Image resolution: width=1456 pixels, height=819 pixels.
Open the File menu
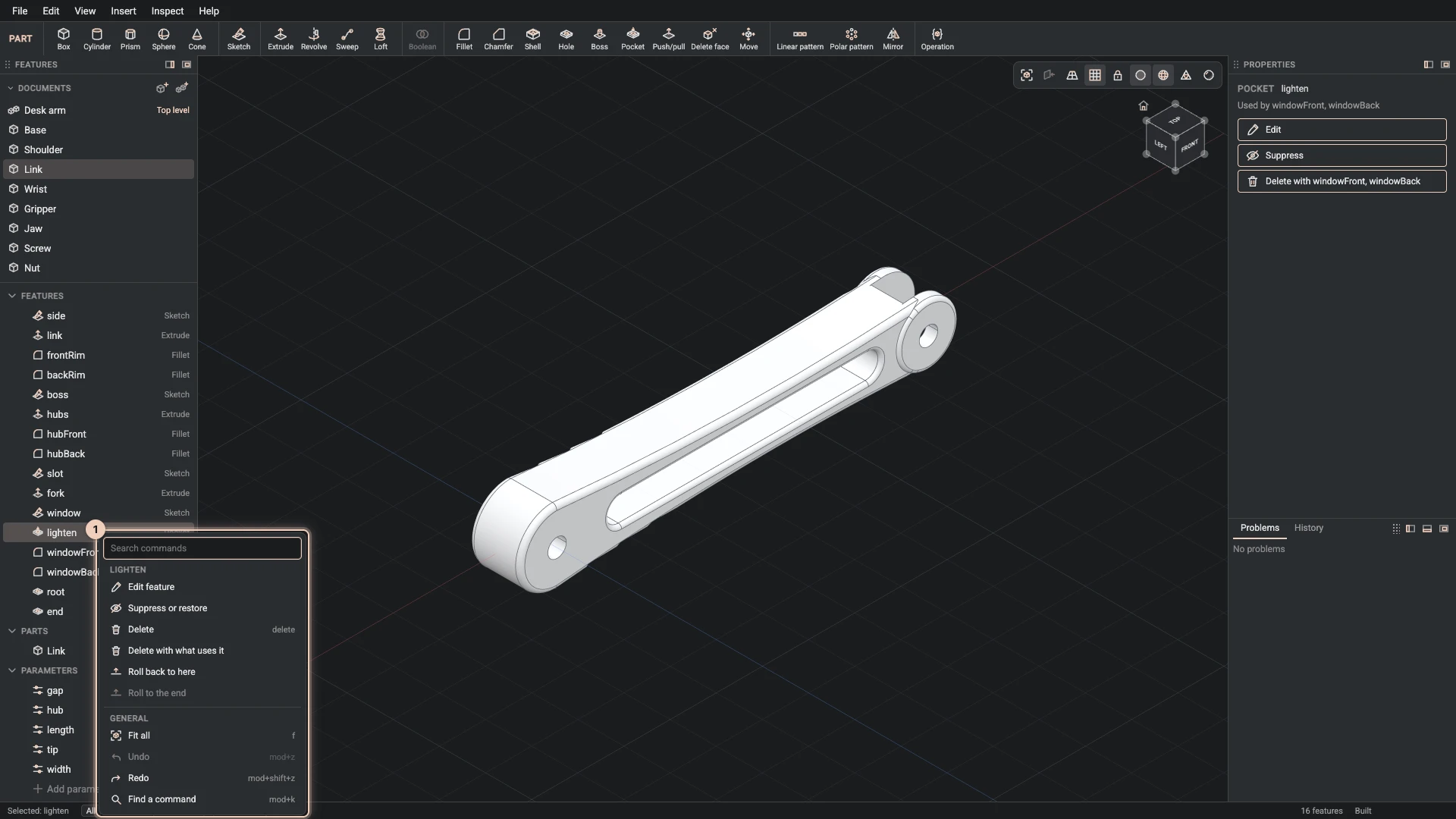[x=20, y=11]
